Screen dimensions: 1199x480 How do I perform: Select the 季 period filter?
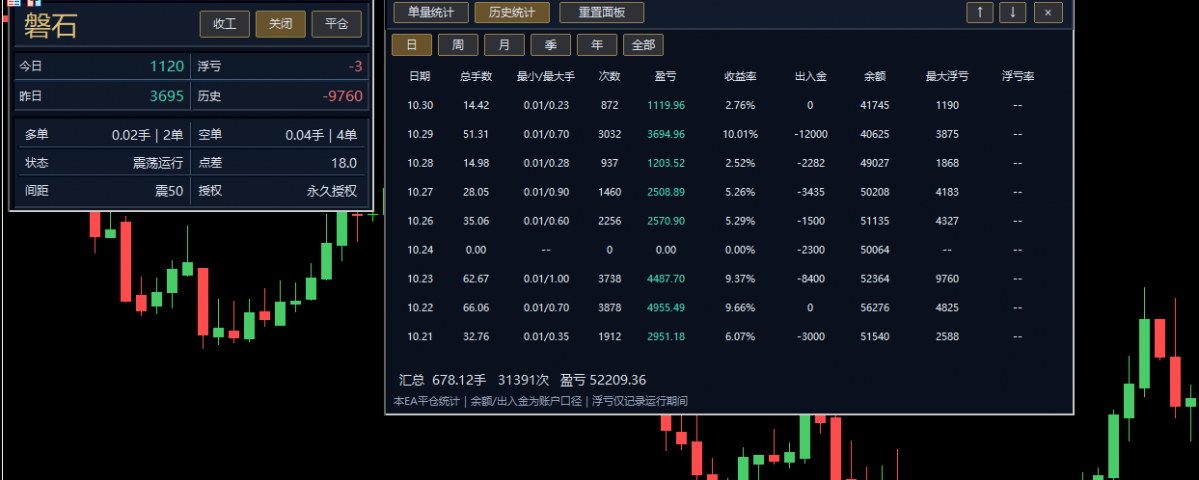[551, 45]
